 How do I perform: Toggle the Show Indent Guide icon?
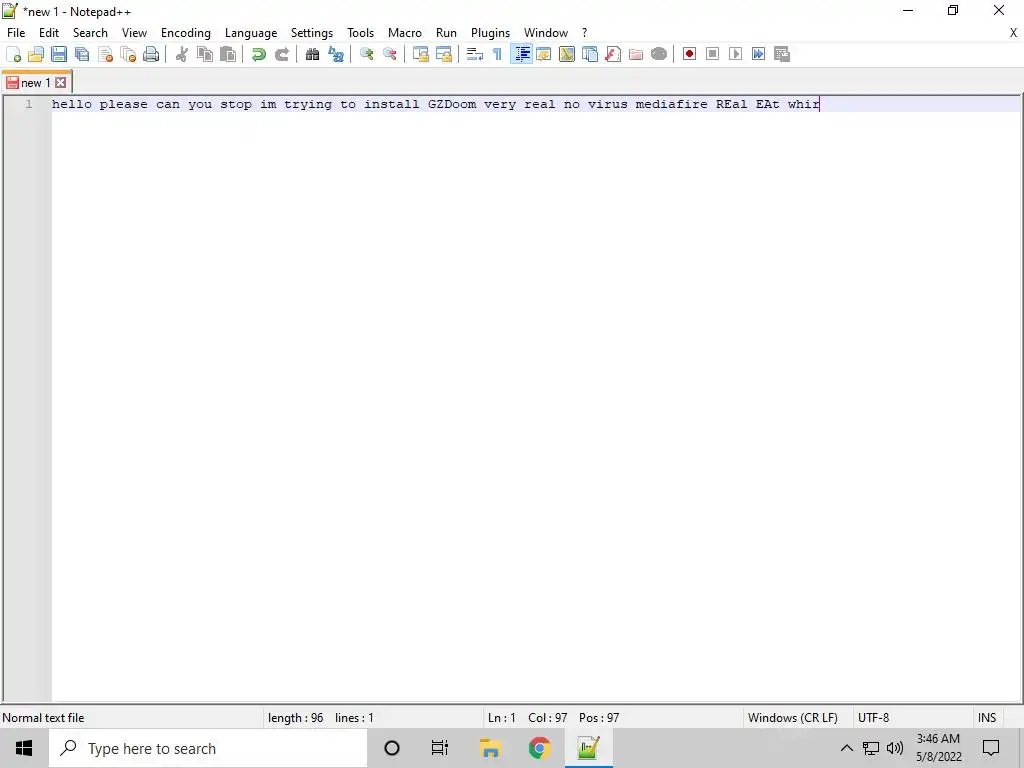click(521, 54)
